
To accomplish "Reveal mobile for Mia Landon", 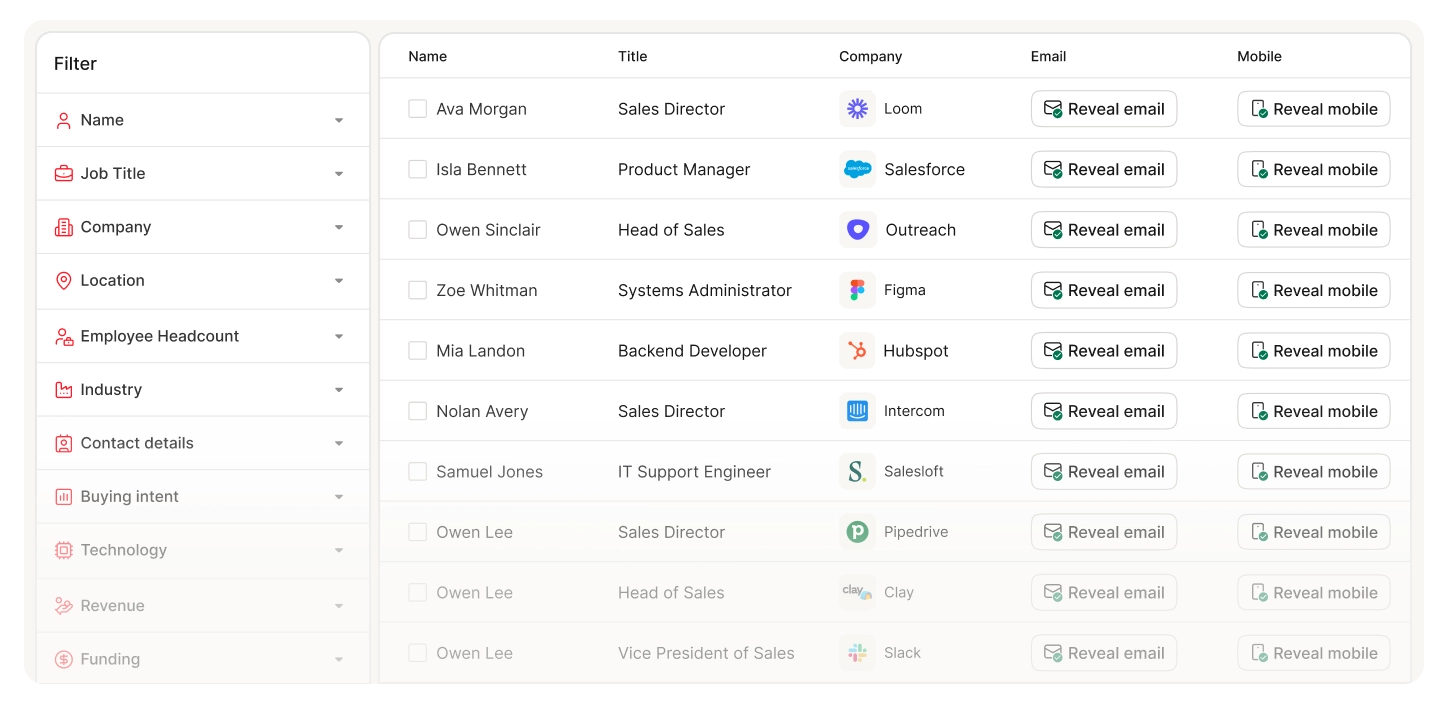I will coord(1313,351).
